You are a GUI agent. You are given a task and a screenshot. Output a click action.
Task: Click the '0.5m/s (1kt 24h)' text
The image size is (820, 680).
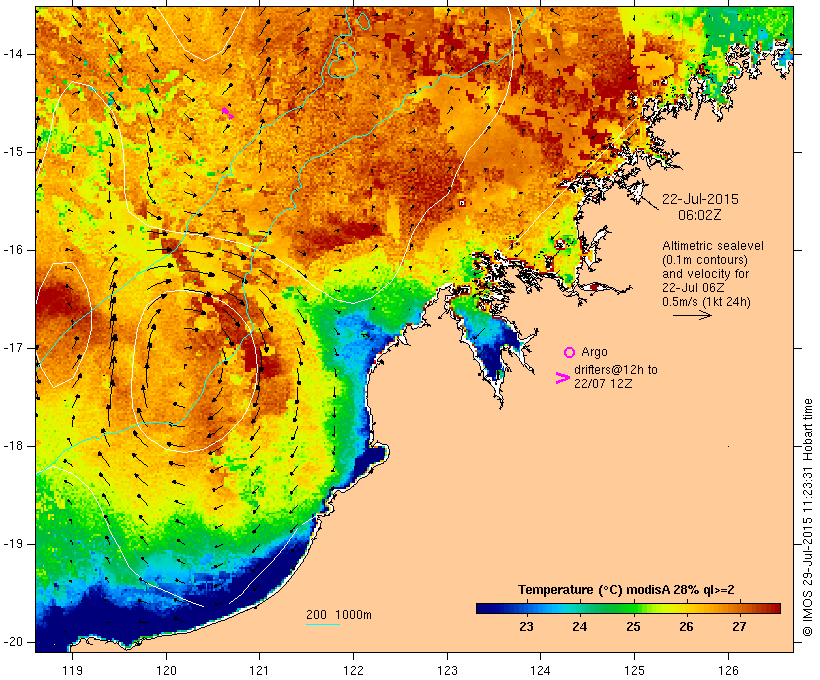tap(706, 302)
